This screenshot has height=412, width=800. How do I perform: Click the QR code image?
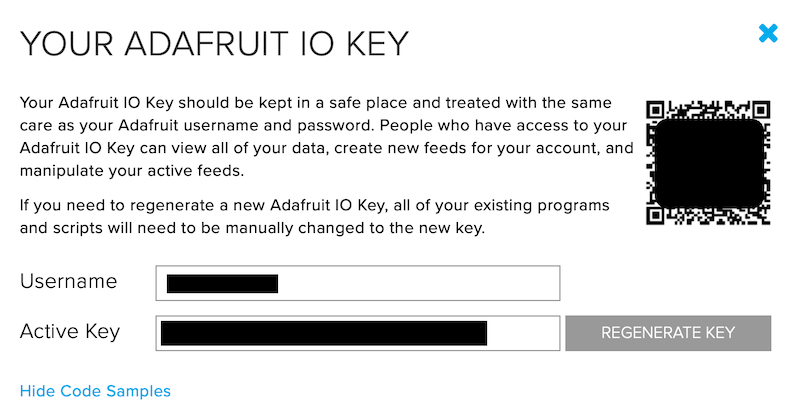coord(708,163)
